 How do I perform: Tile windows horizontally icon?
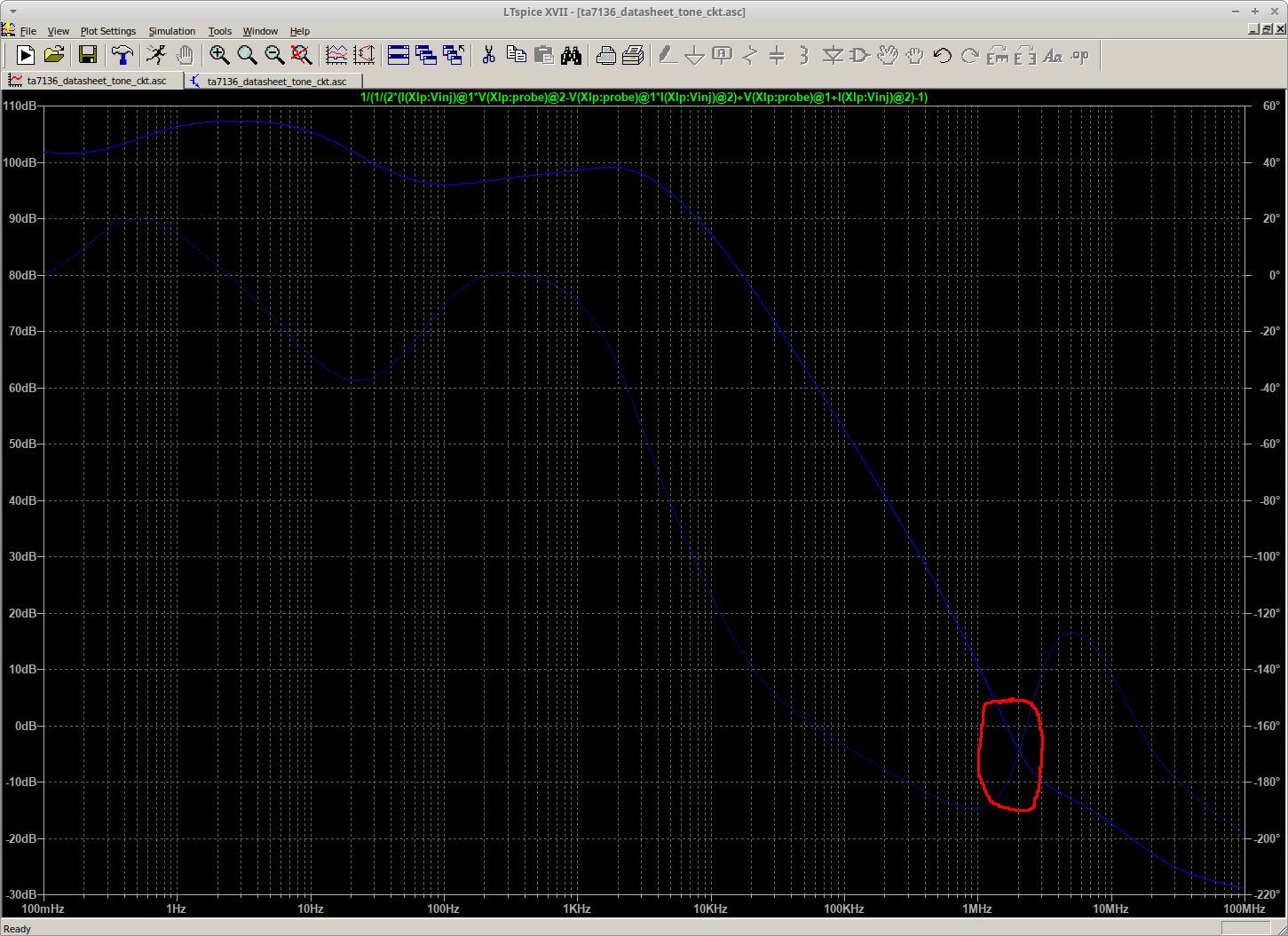point(399,56)
